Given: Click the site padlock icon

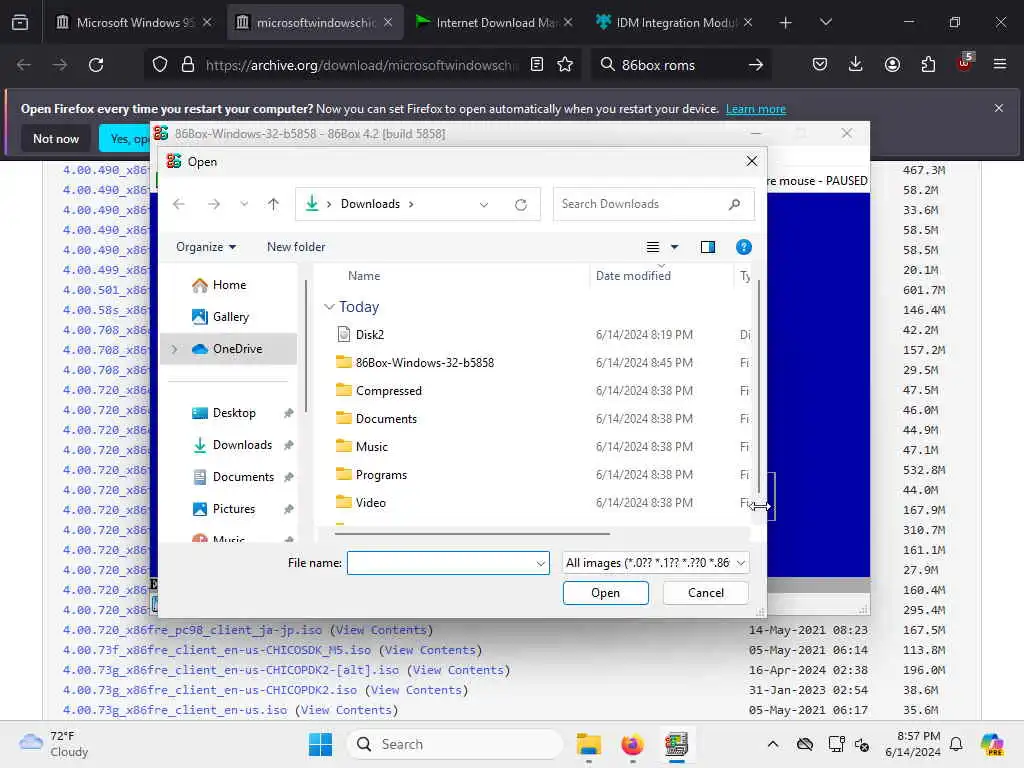Looking at the screenshot, I should tap(188, 65).
